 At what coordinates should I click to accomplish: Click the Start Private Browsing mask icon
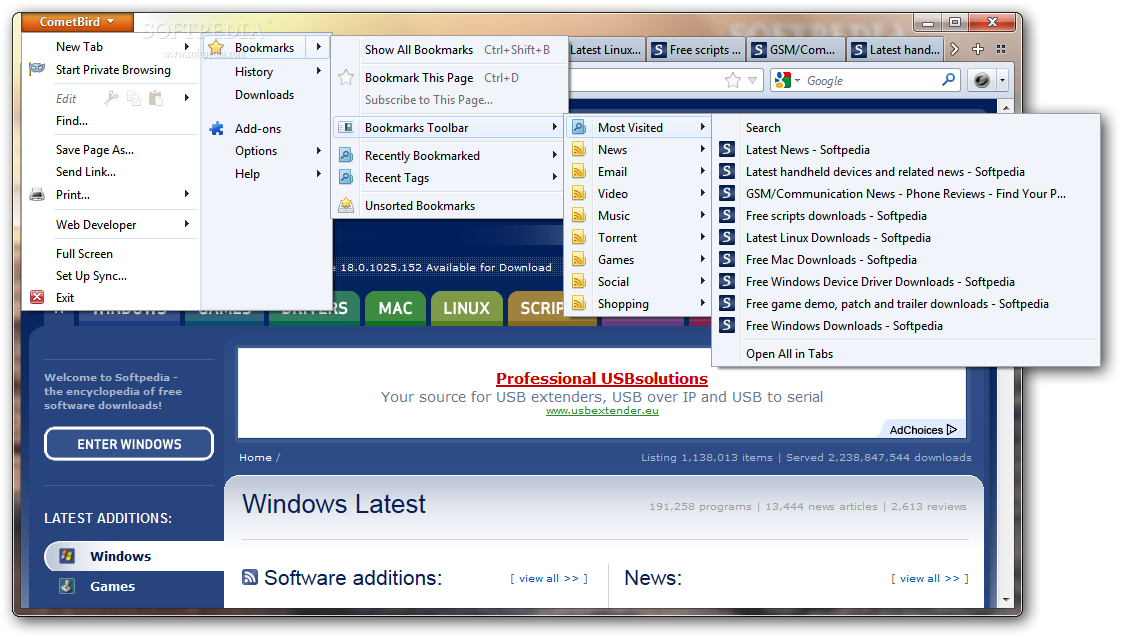(x=36, y=69)
